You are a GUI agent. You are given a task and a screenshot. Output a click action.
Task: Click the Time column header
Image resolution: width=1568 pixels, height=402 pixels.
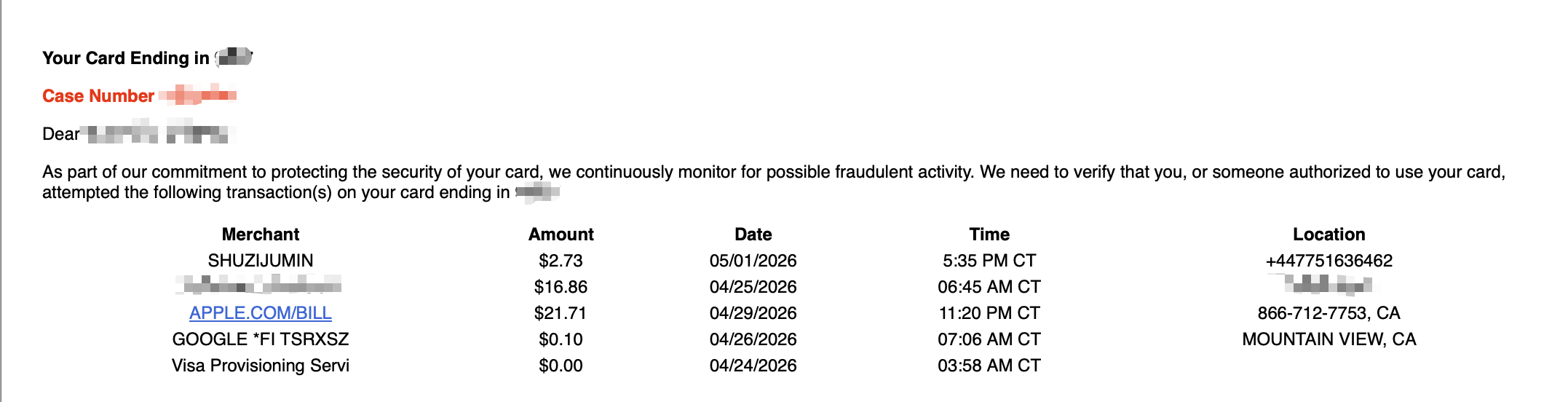click(989, 234)
